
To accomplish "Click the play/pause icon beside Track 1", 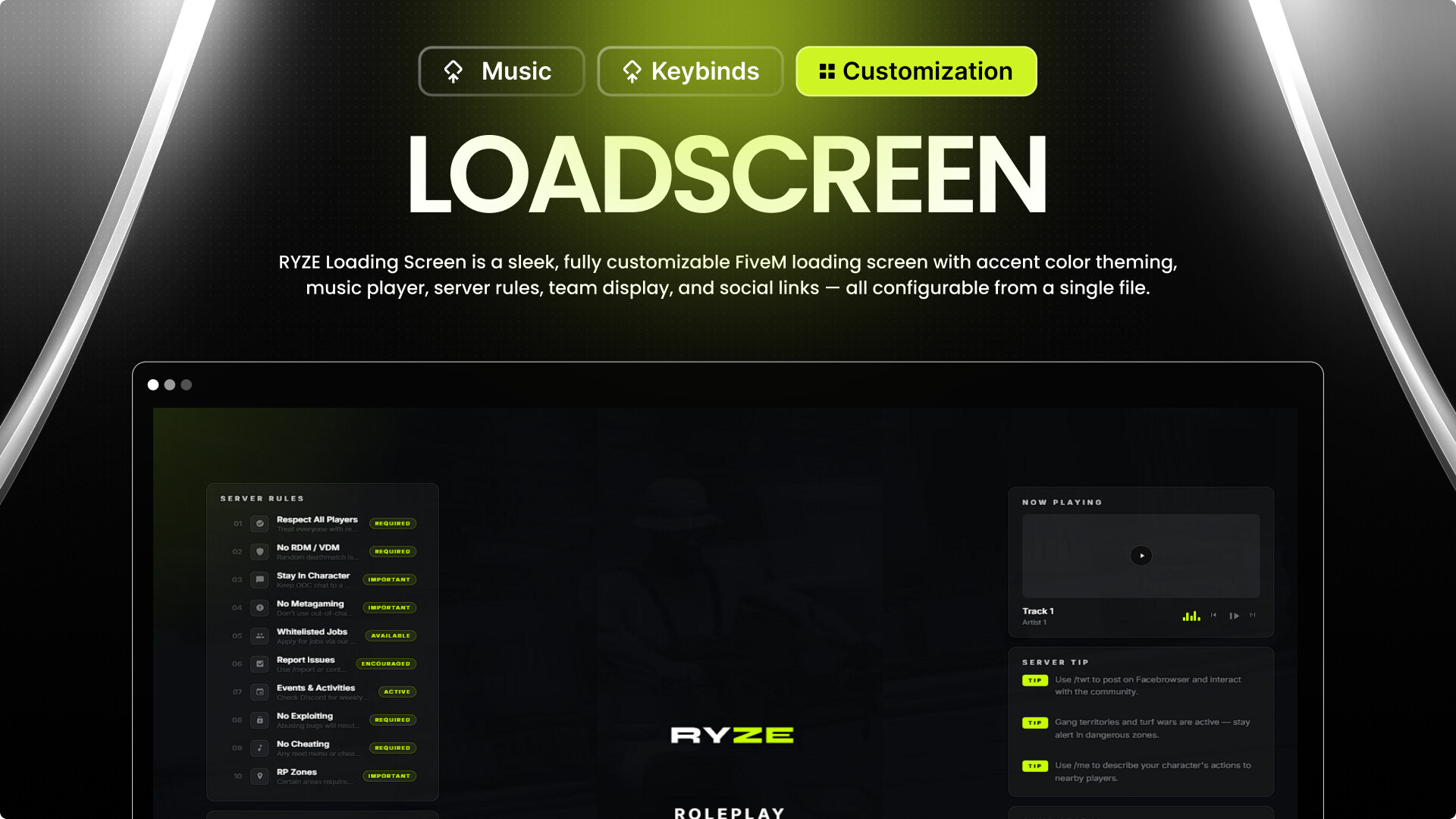I will tap(1234, 616).
